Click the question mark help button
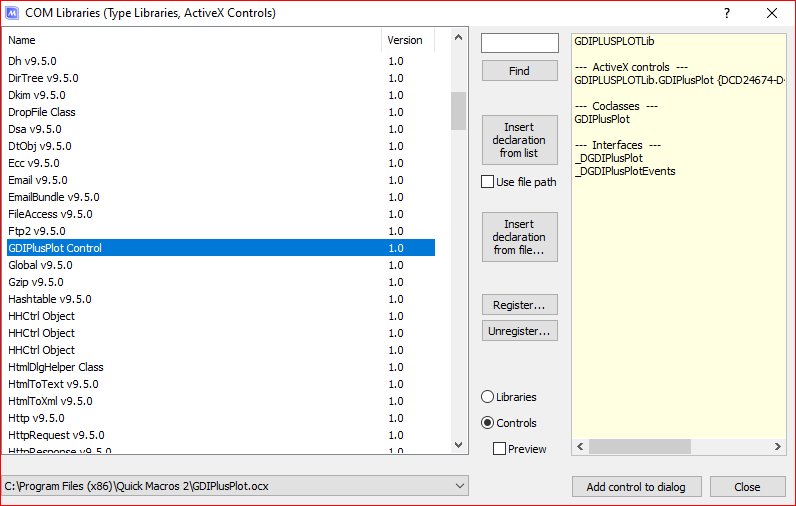The image size is (796, 506). 726,13
